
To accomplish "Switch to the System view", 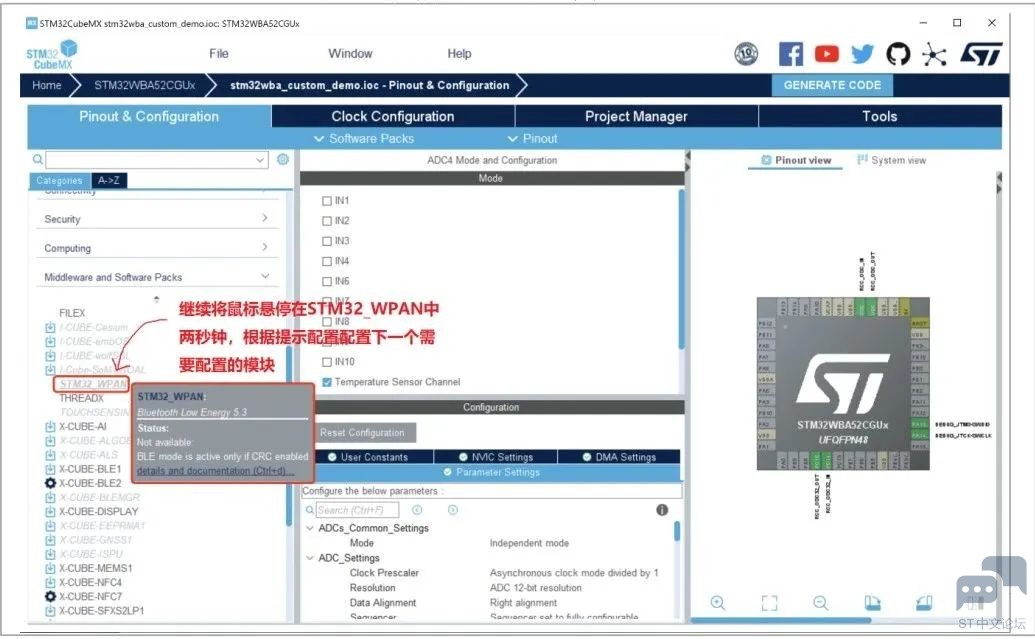I will (x=892, y=160).
